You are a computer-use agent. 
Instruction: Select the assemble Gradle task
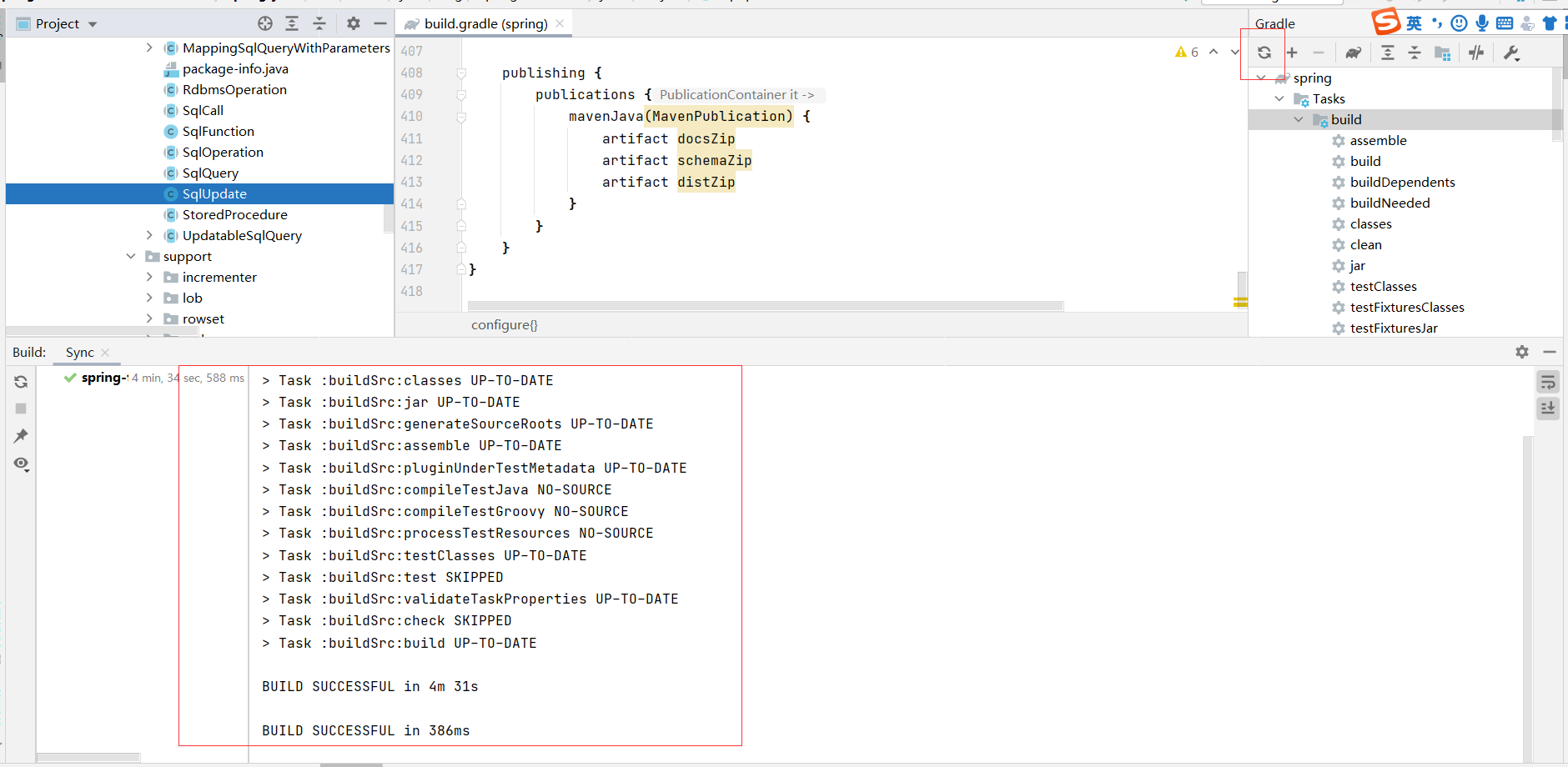[x=1378, y=140]
